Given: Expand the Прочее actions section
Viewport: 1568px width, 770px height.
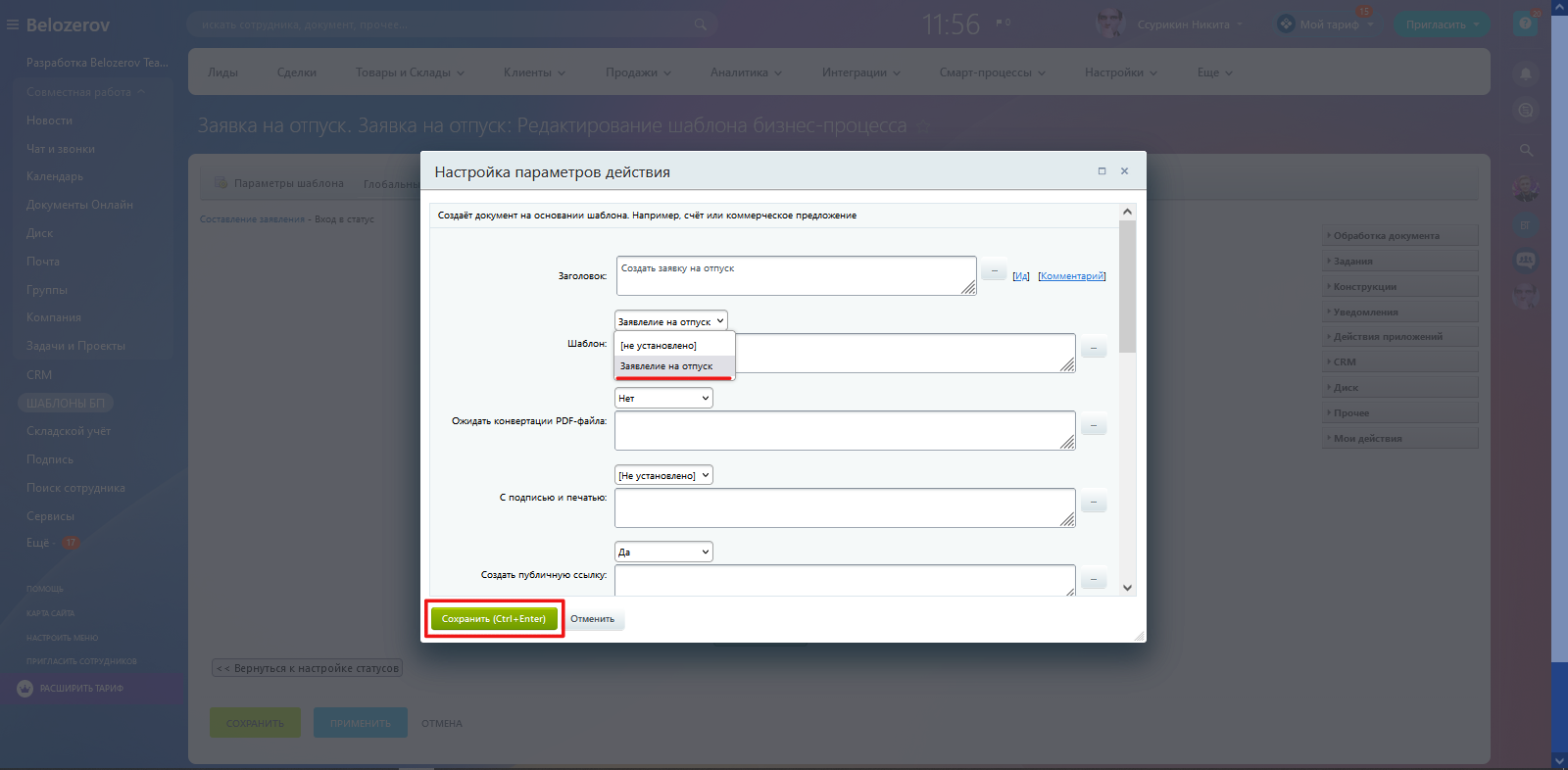Looking at the screenshot, I should pos(1400,412).
